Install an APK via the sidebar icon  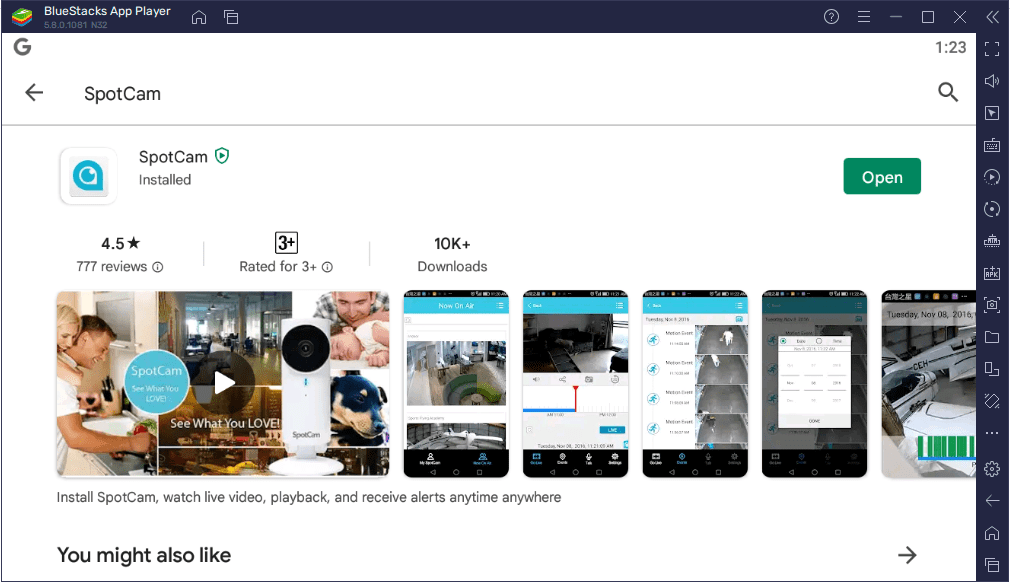click(x=992, y=273)
